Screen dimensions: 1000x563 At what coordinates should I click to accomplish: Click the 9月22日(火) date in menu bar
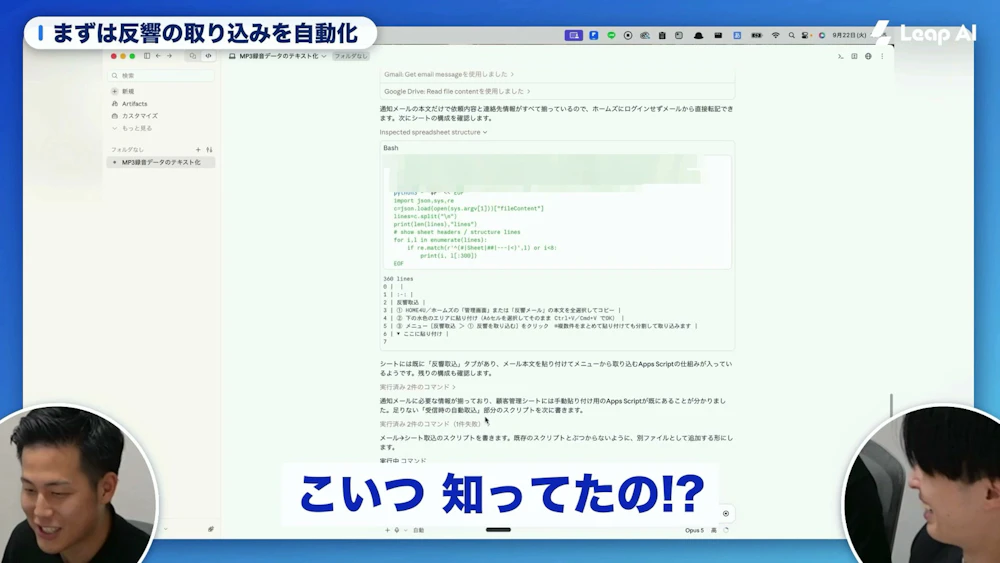click(x=849, y=36)
